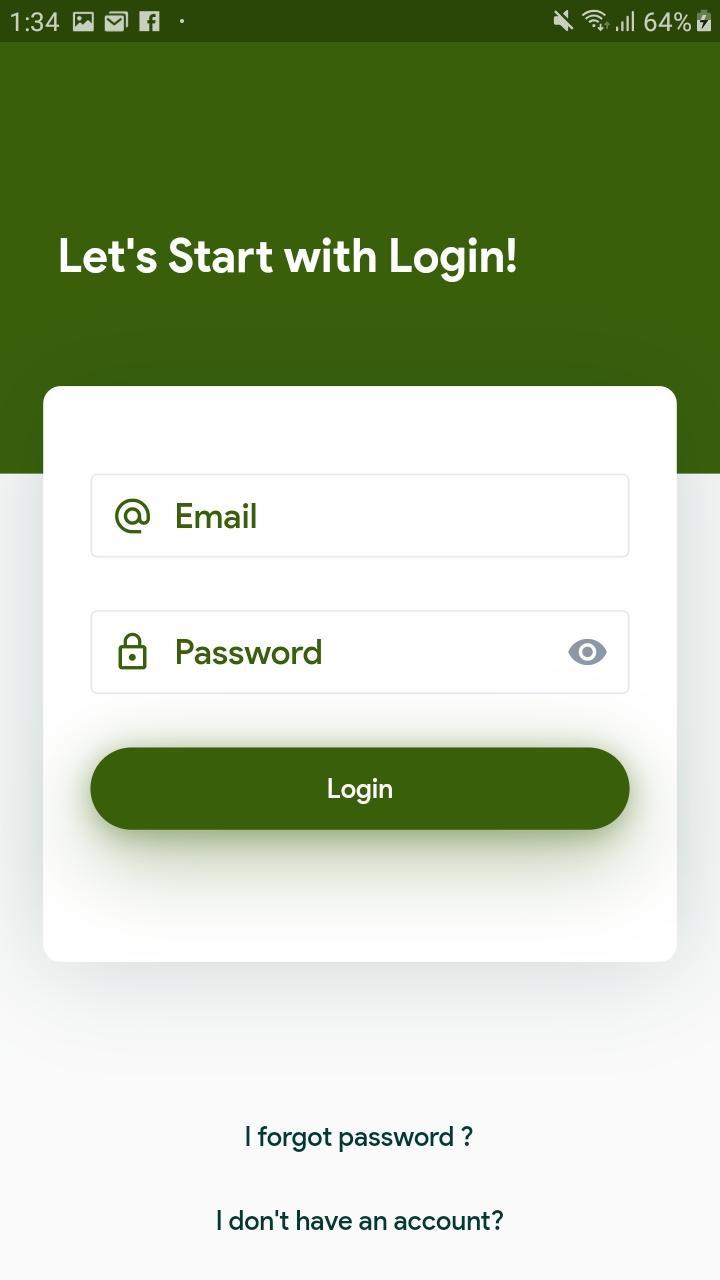Tap the Facebook notification icon in status bar
Image resolution: width=720 pixels, height=1280 pixels.
[149, 21]
